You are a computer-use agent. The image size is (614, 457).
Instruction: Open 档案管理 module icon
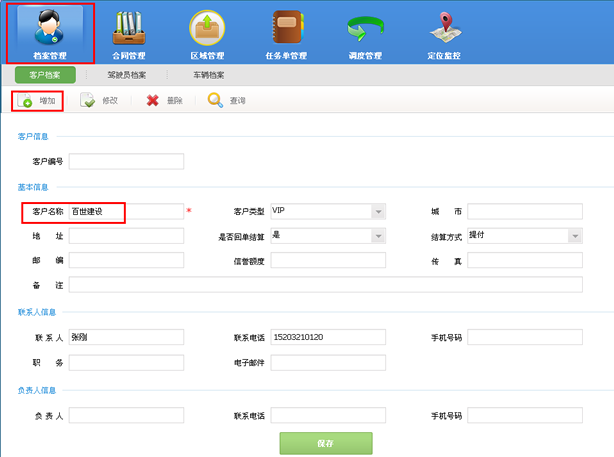[x=50, y=28]
